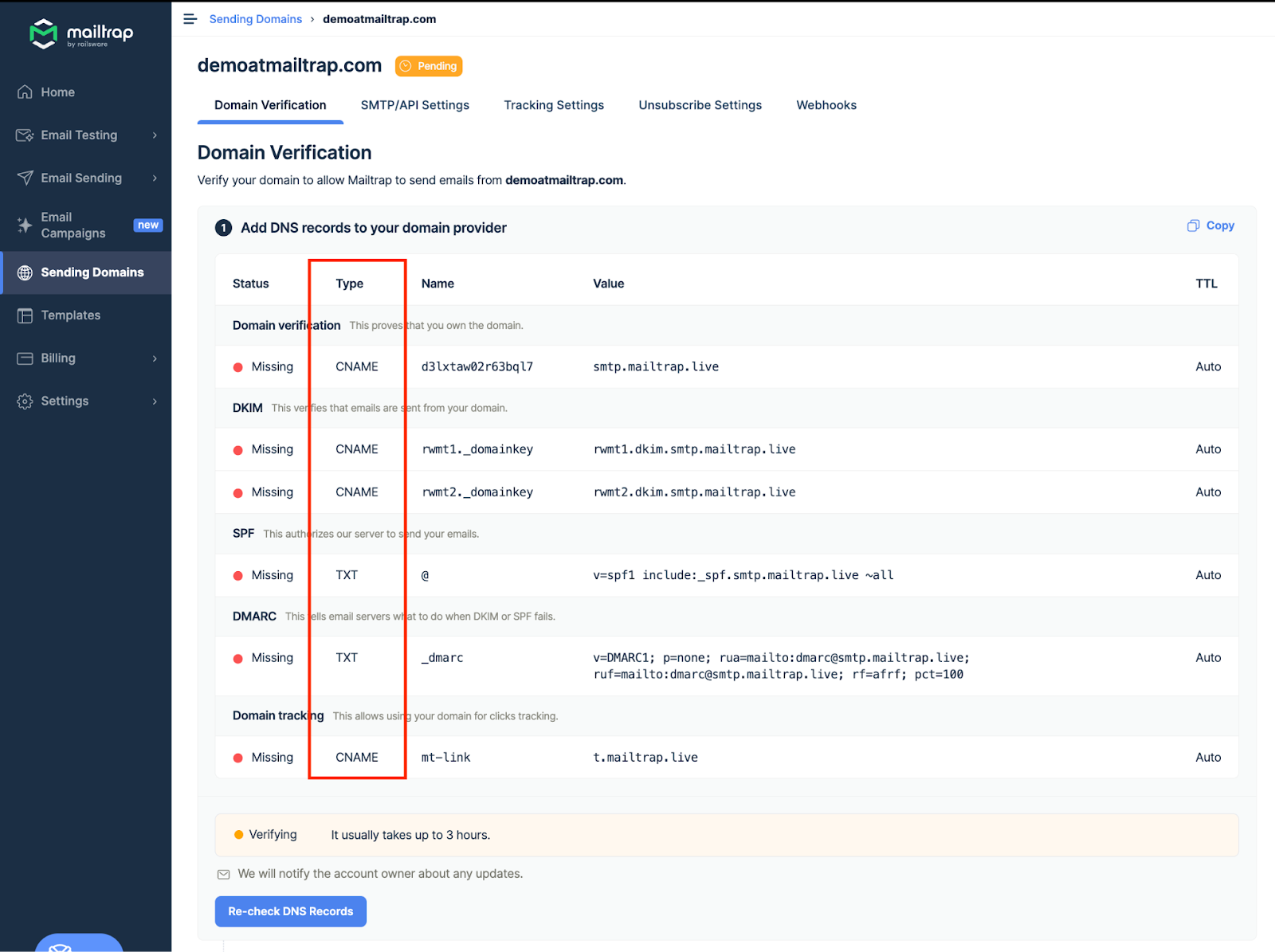
Task: Click the demoatmailtrap.com breadcrumb
Action: pos(379,19)
